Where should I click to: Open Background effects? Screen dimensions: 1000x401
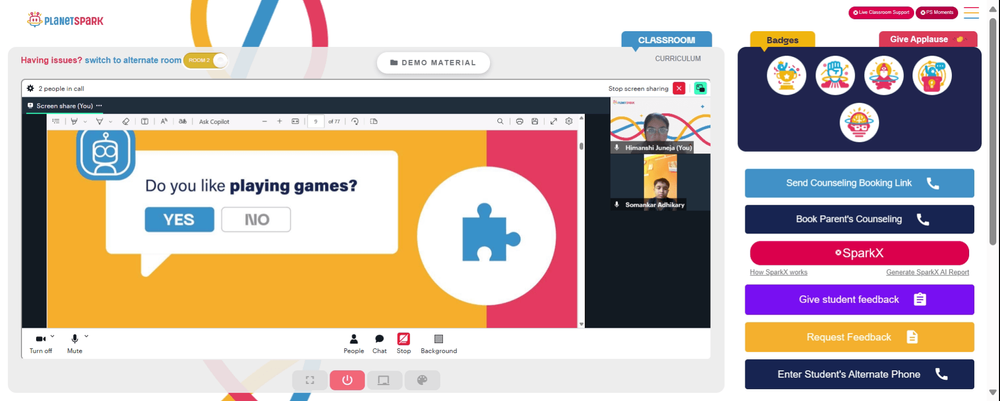click(439, 344)
